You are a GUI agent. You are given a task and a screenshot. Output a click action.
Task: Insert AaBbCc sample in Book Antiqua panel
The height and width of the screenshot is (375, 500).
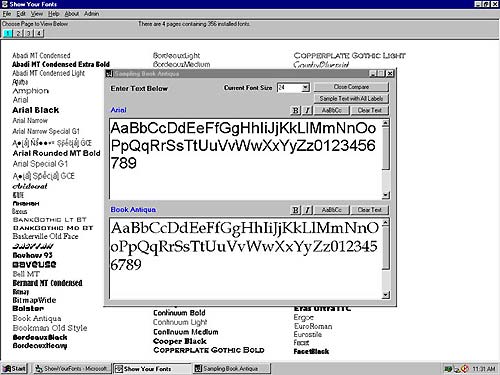point(332,210)
